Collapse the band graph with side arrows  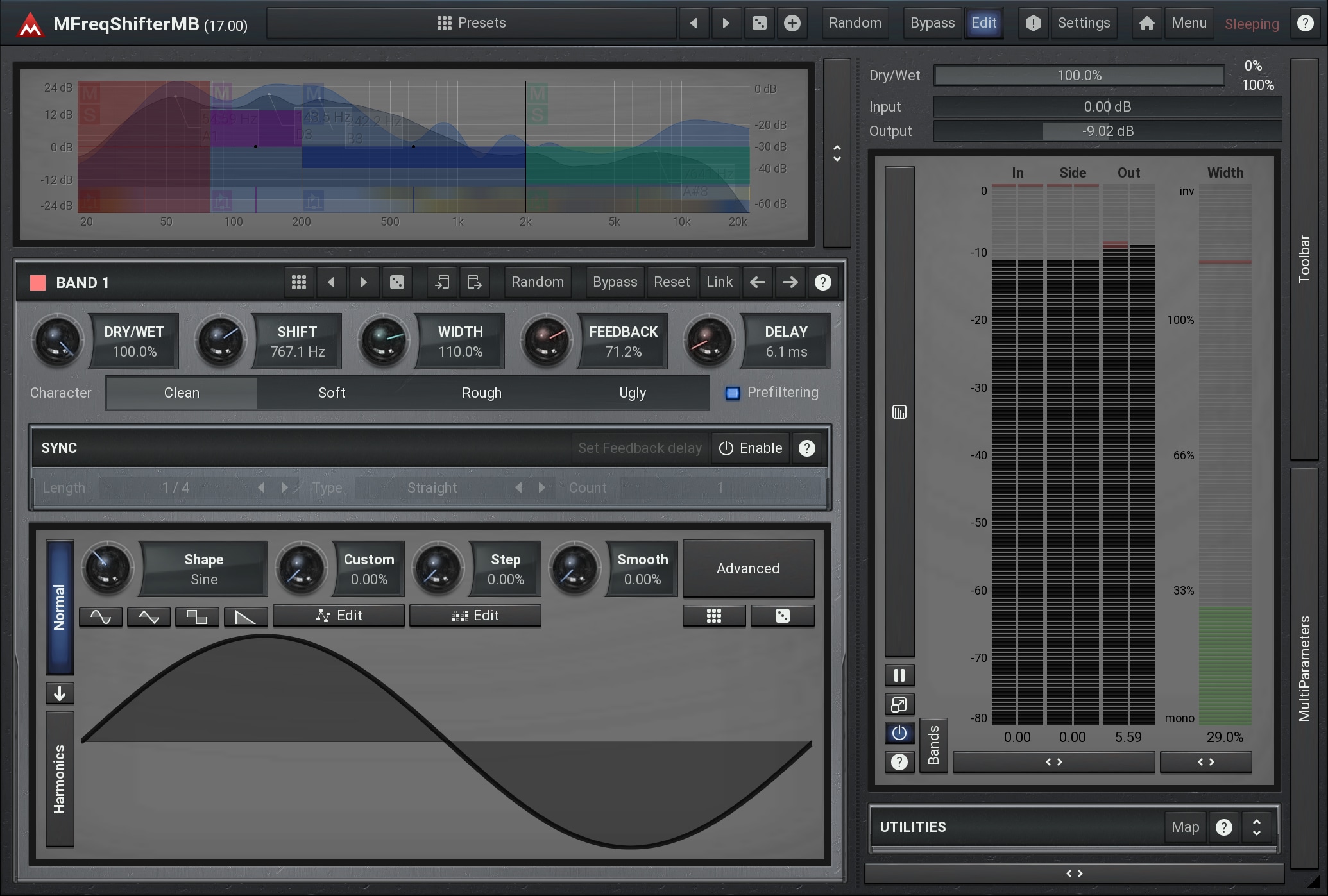(837, 153)
